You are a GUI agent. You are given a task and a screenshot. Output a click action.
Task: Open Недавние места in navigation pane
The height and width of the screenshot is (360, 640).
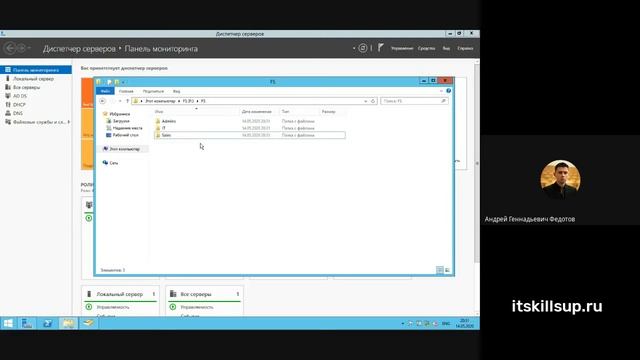(x=127, y=128)
